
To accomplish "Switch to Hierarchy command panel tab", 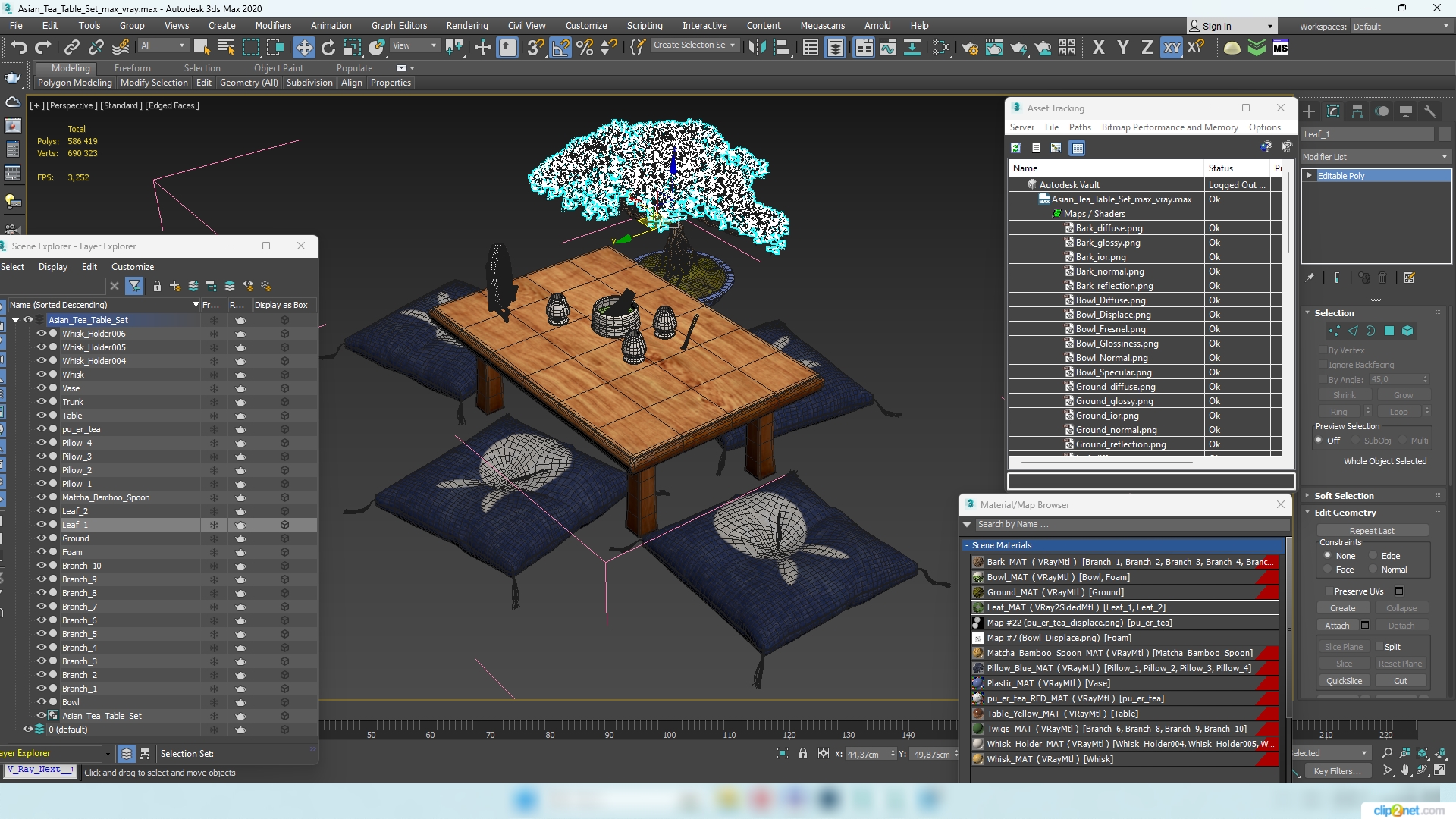I will (1357, 111).
